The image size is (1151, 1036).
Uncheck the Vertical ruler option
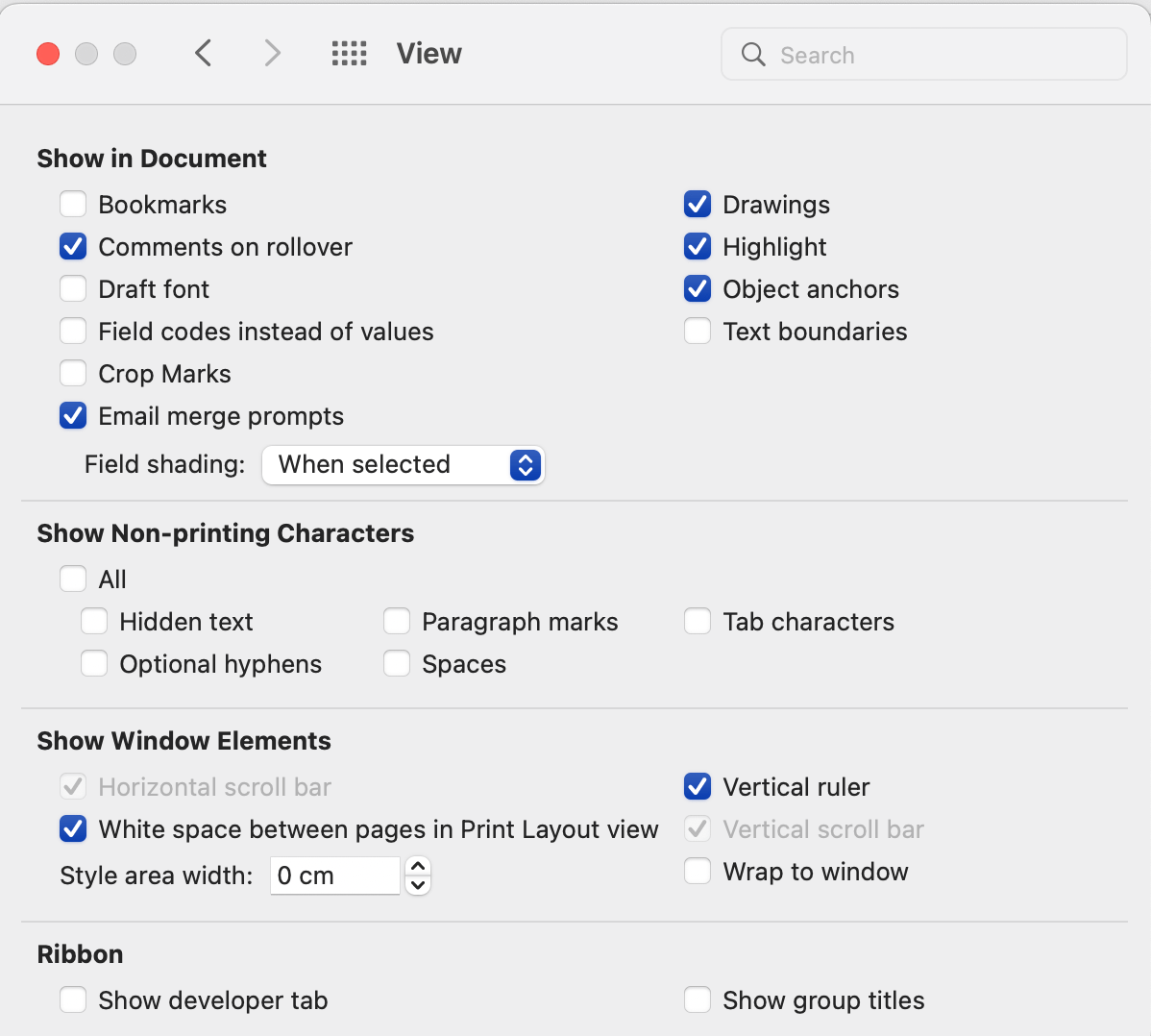pyautogui.click(x=698, y=787)
